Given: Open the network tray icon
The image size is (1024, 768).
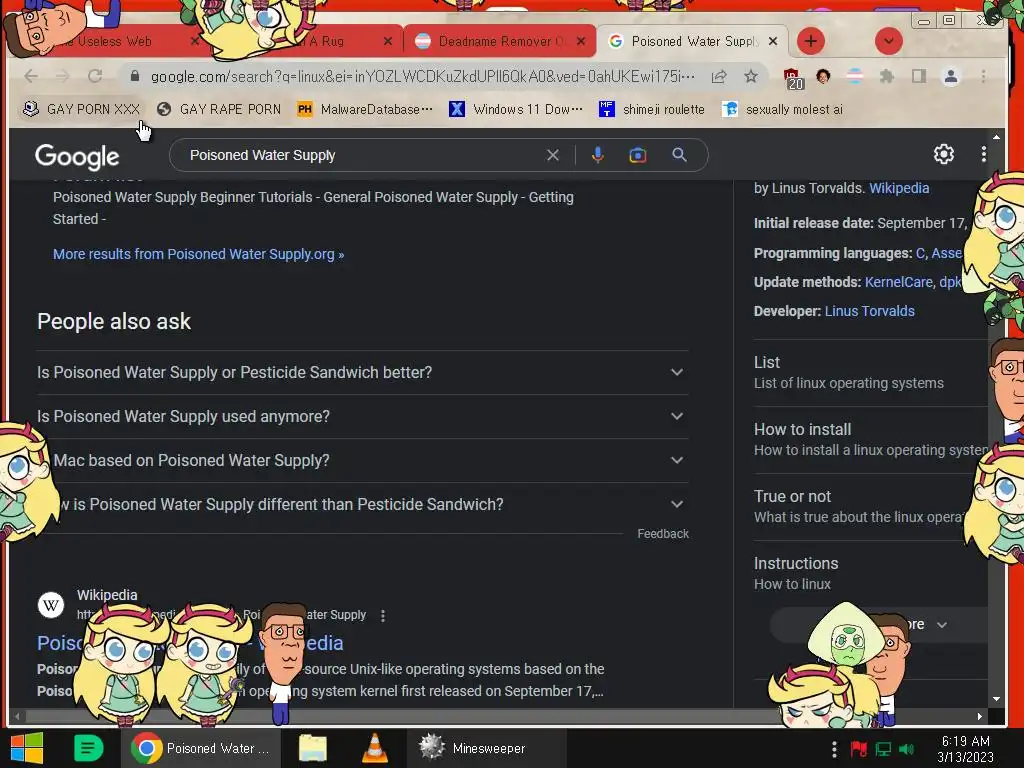Looking at the screenshot, I should (883, 749).
